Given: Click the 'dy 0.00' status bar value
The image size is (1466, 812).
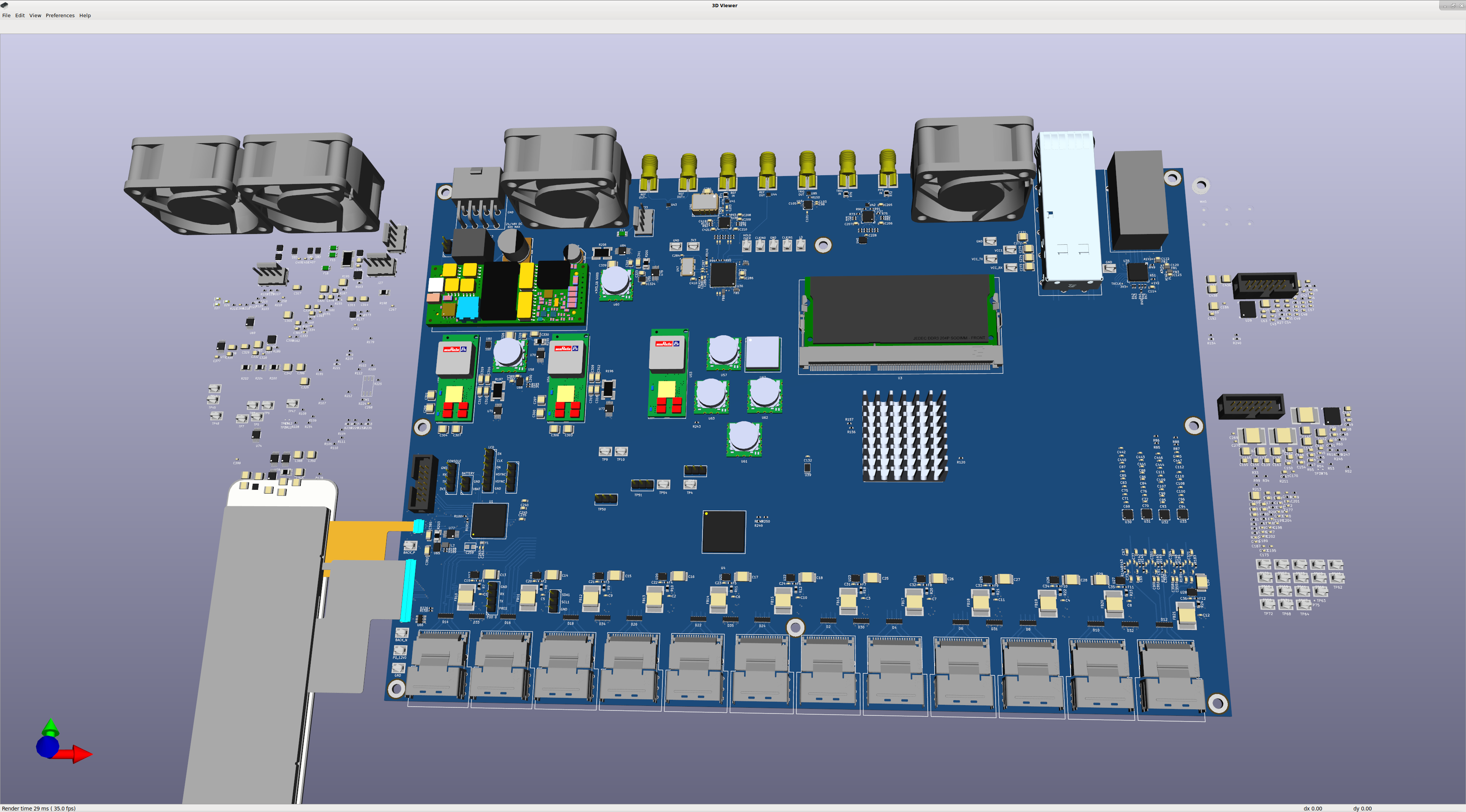Looking at the screenshot, I should 1362,808.
